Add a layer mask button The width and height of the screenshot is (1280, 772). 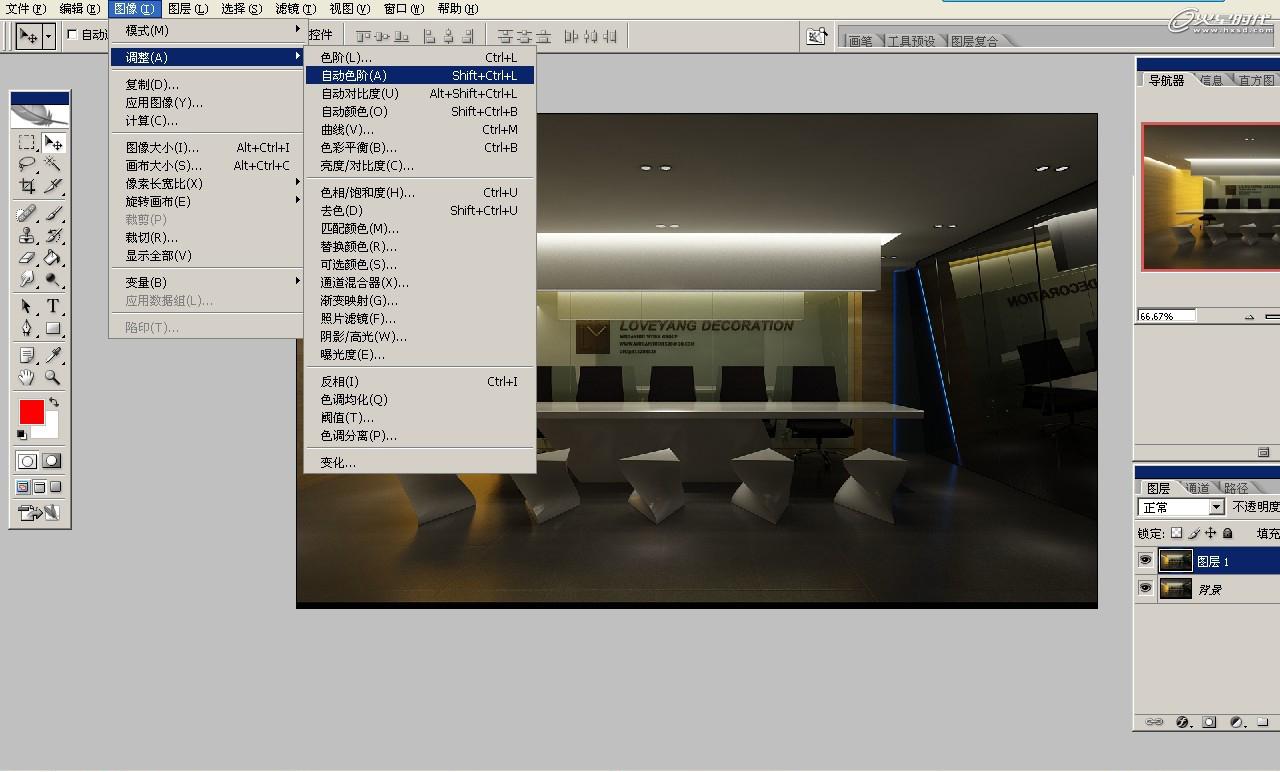click(x=1209, y=721)
